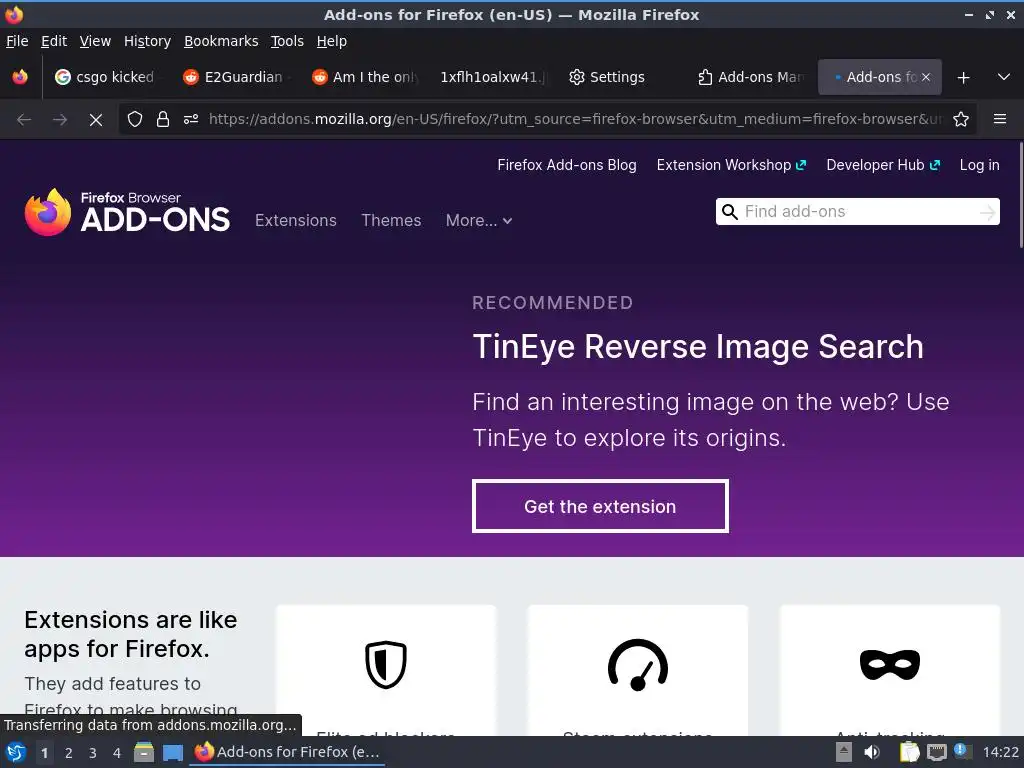
Task: Stop loading the page with X button
Action: pyautogui.click(x=96, y=120)
